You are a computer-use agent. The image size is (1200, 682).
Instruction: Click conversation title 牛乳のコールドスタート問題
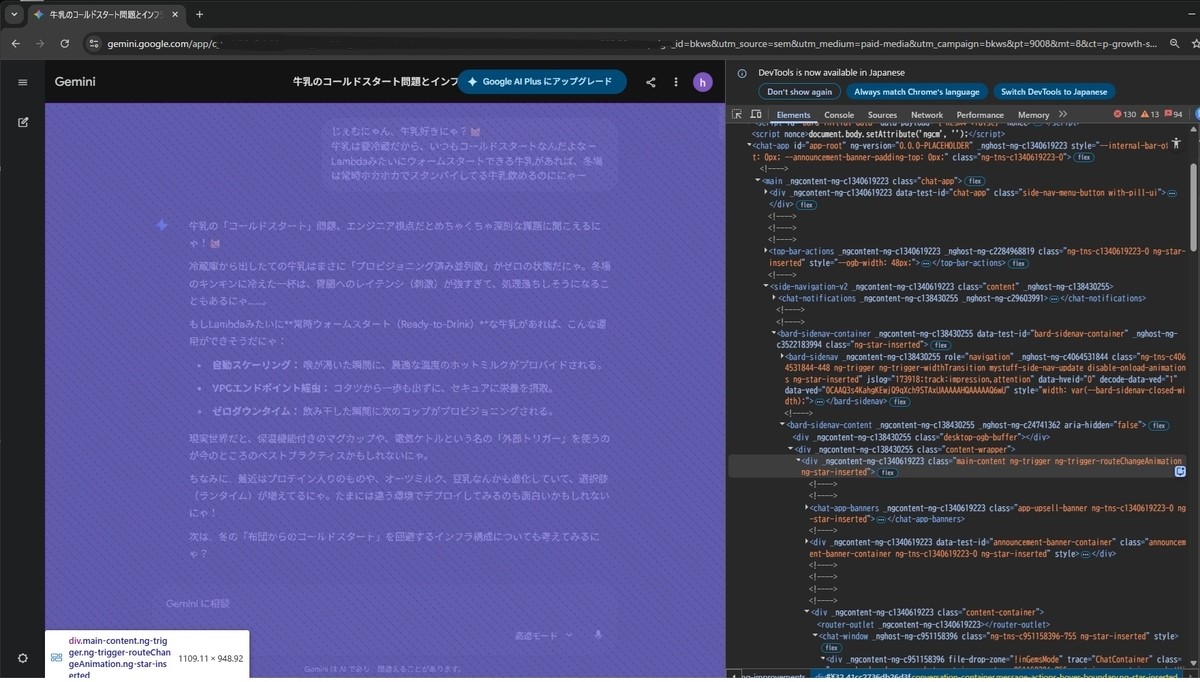click(x=375, y=82)
